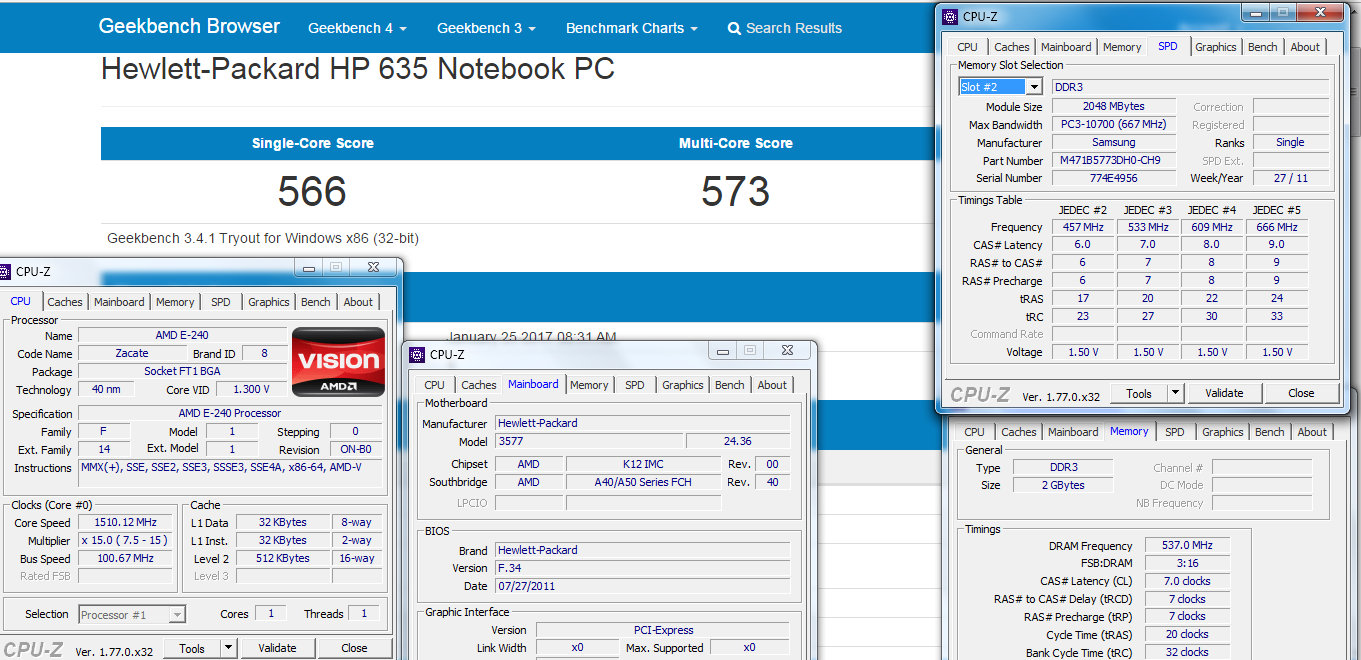The height and width of the screenshot is (660, 1361).
Task: Close the CPU-Z Mainboard window with X
Action: 787,351
